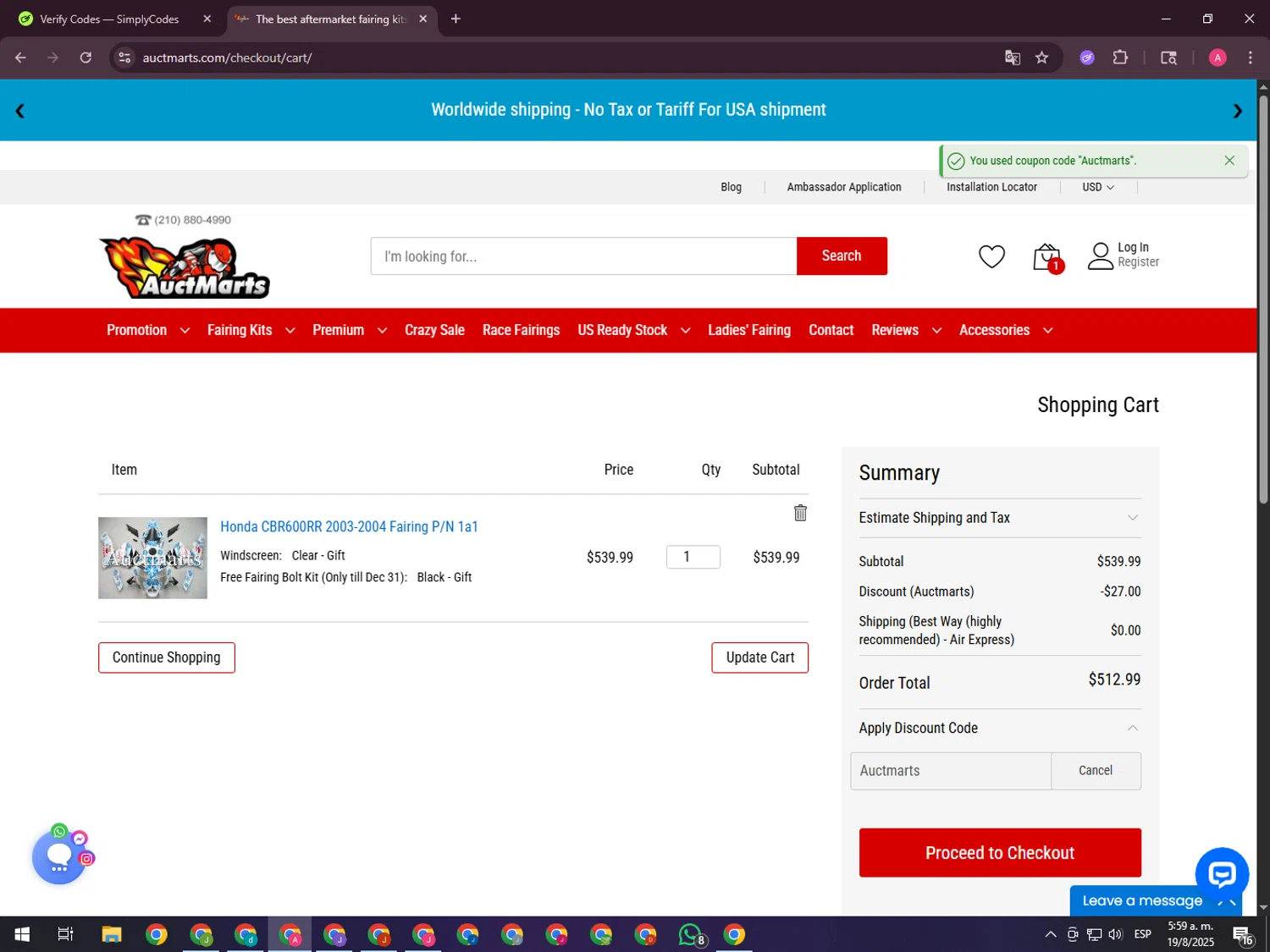Open the Chrome profile avatar

coord(1218,58)
